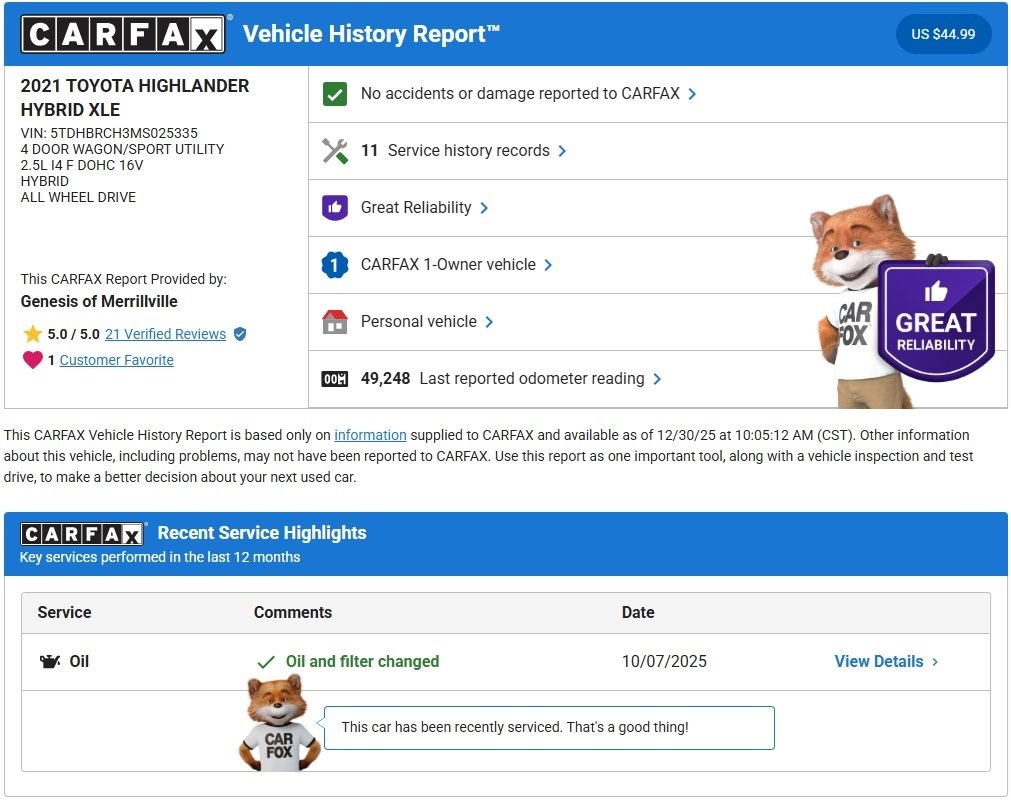This screenshot has height=800, width=1011.
Task: Click the odometer reading icon
Action: (x=335, y=379)
